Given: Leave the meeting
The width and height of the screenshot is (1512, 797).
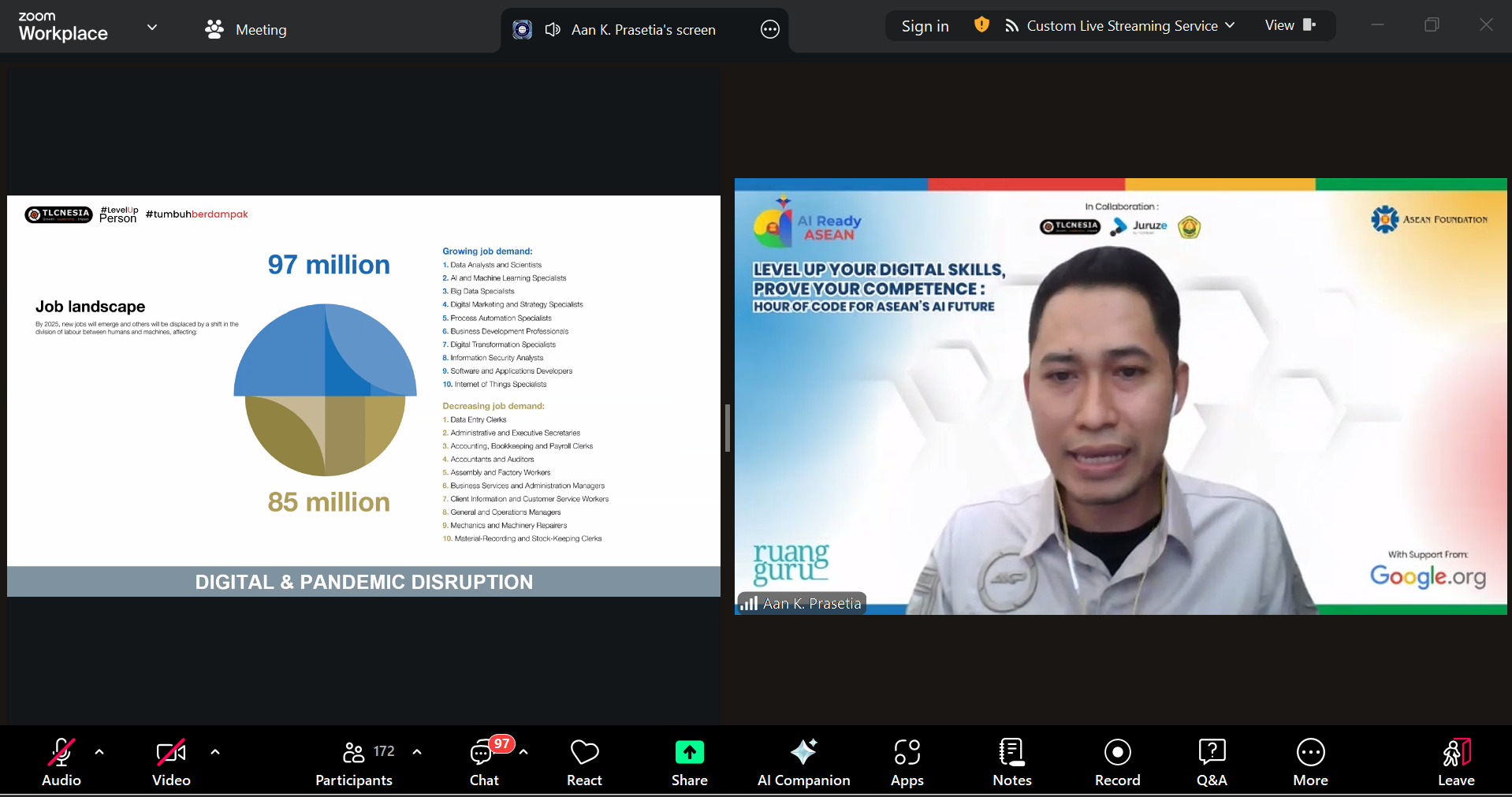Looking at the screenshot, I should click(x=1455, y=762).
